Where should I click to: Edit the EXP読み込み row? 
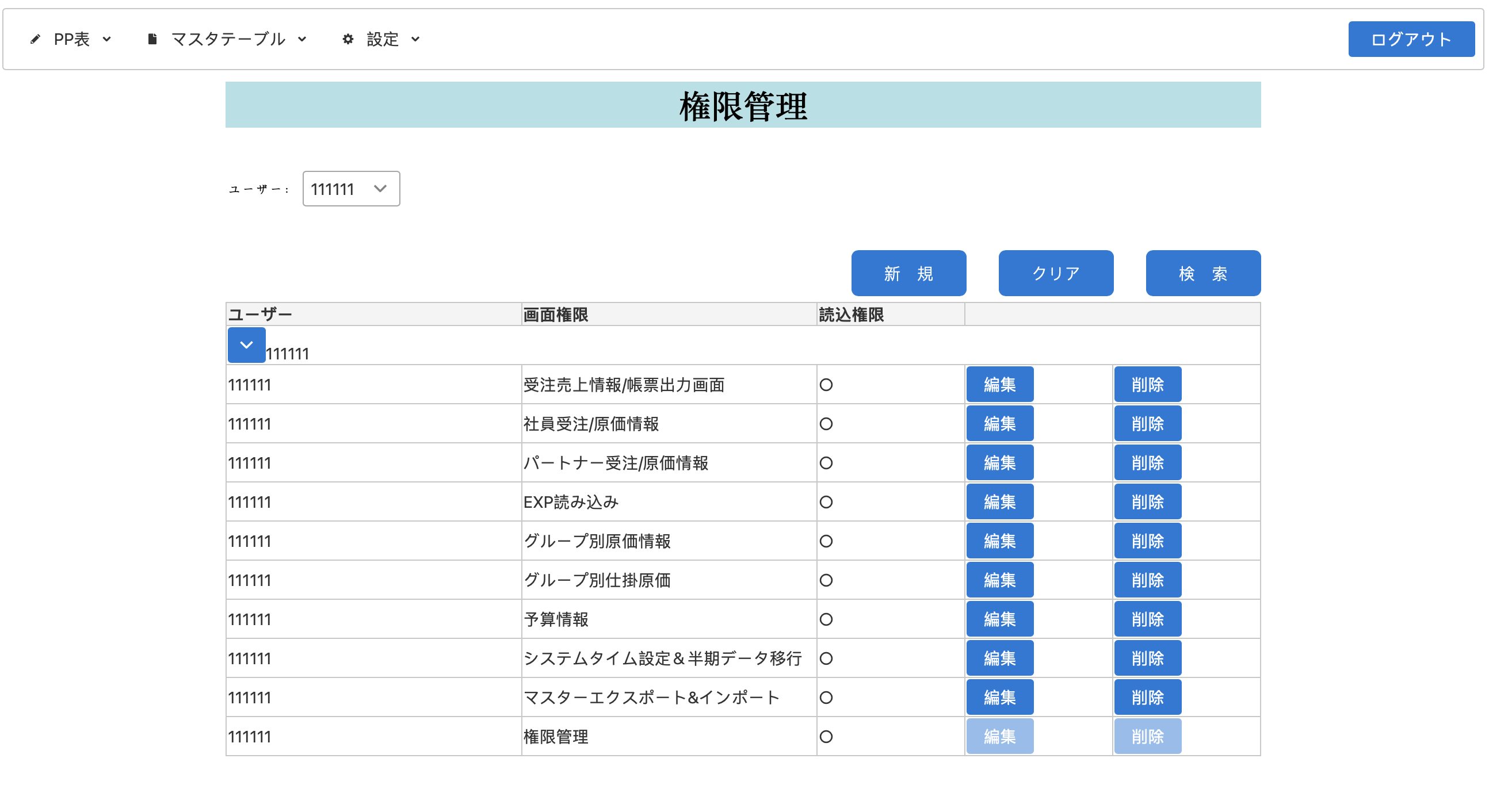[999, 501]
